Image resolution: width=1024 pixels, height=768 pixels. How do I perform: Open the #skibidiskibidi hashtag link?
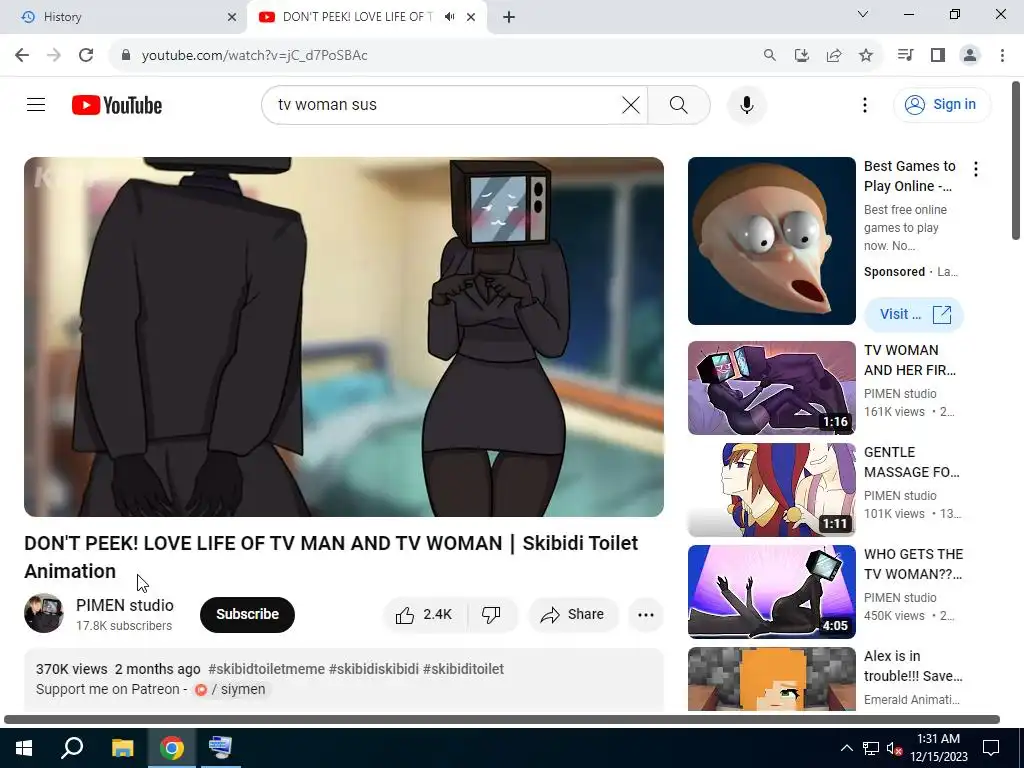click(374, 669)
